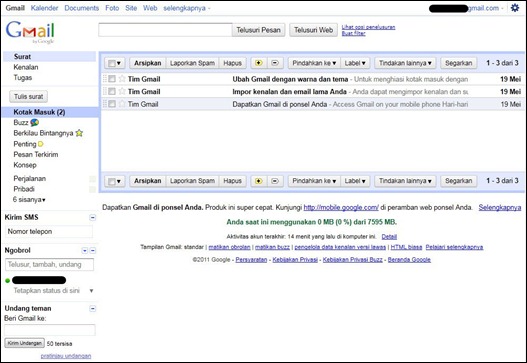Open Documents from the top bar
Screen dimensions: 527x363
click(x=82, y=8)
